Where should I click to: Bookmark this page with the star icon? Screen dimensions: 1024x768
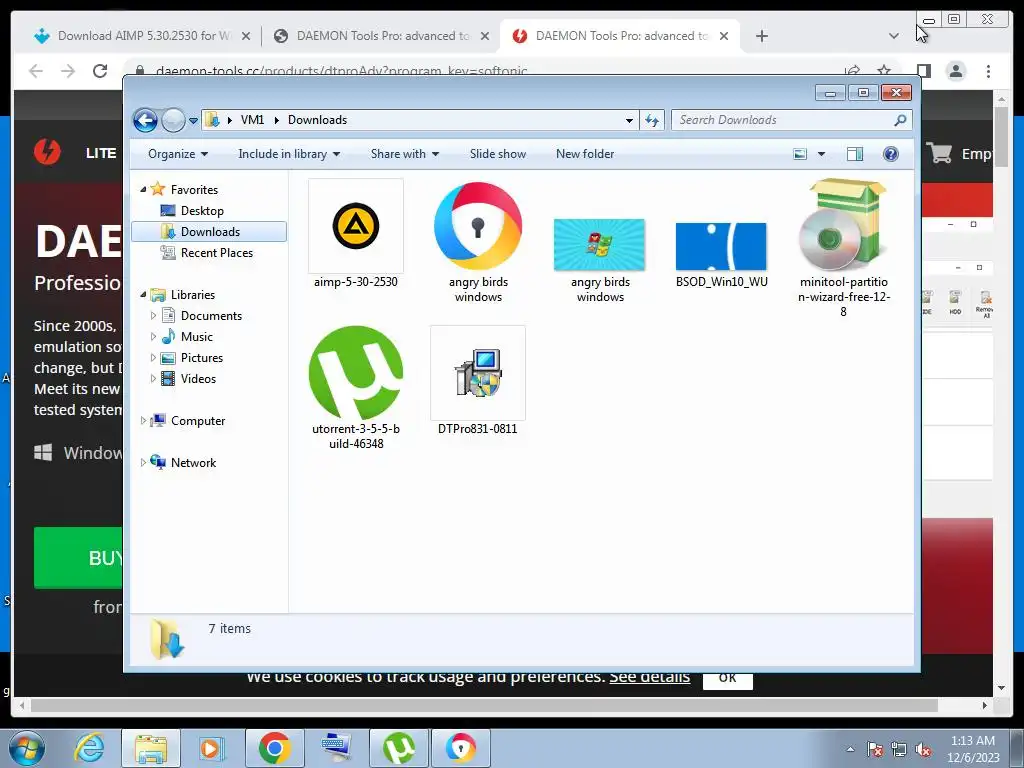[x=884, y=71]
